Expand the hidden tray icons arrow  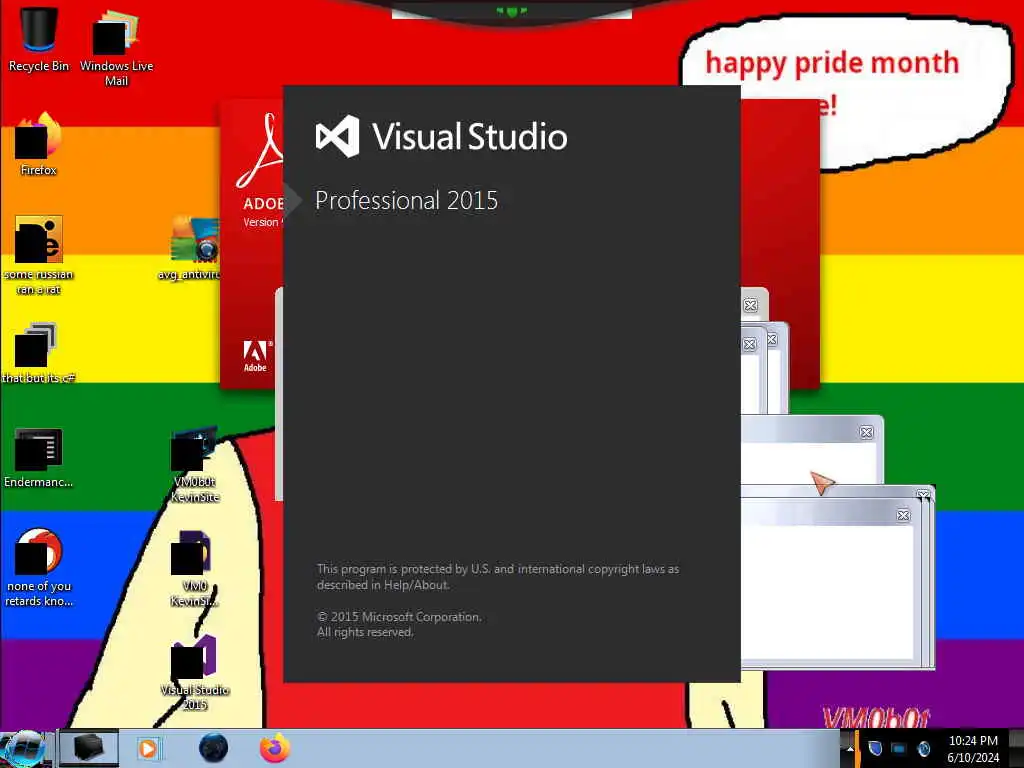click(850, 748)
